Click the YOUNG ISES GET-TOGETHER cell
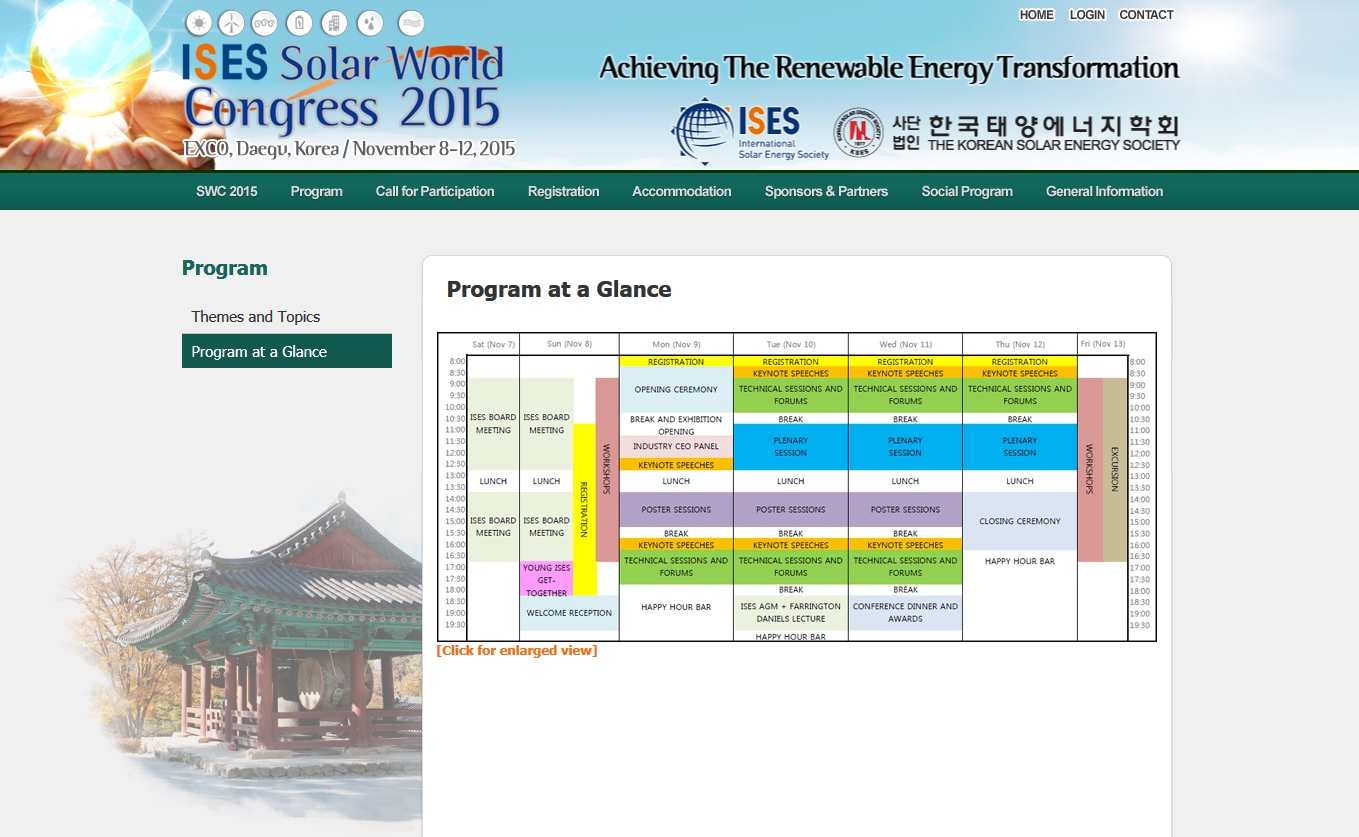The height and width of the screenshot is (837, 1359). click(x=546, y=580)
